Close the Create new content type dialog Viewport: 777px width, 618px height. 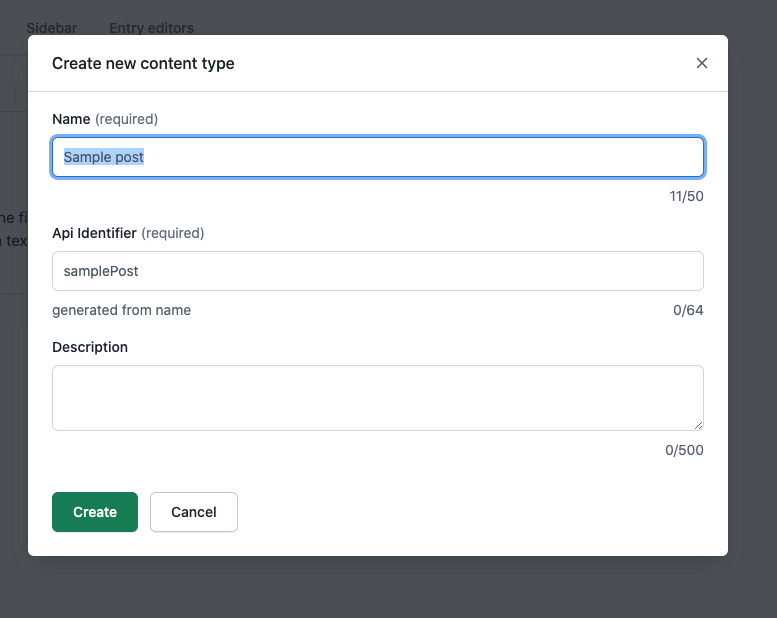pos(701,63)
